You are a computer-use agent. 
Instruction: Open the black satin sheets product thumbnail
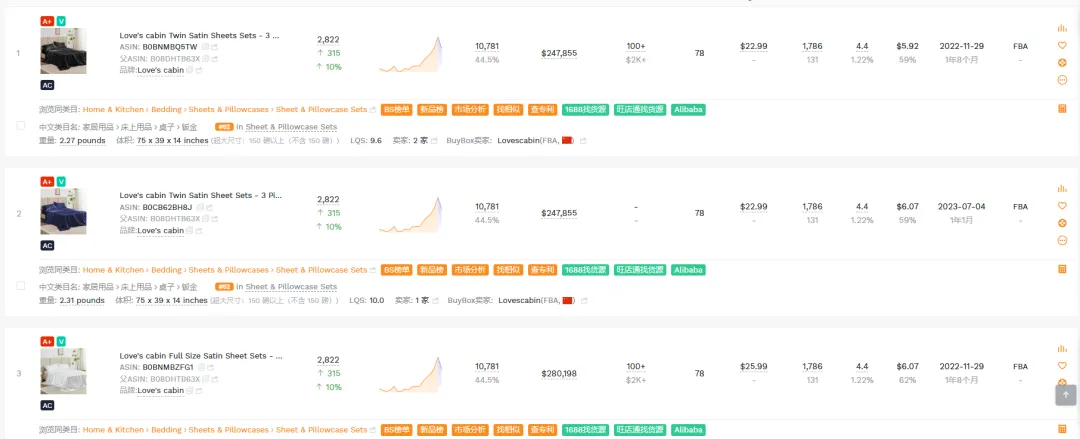click(x=63, y=51)
